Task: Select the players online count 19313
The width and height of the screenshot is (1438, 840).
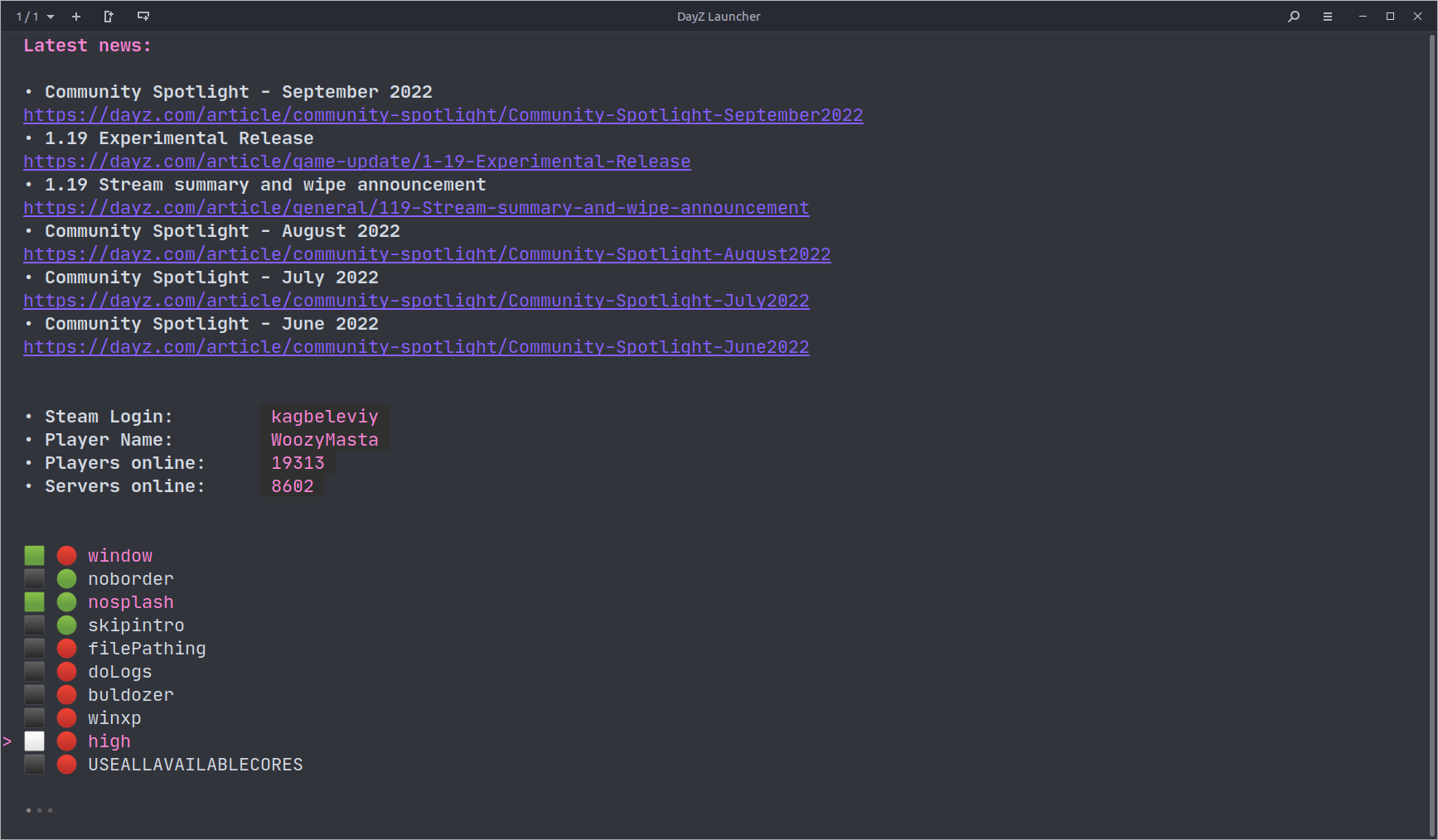Action: [298, 463]
